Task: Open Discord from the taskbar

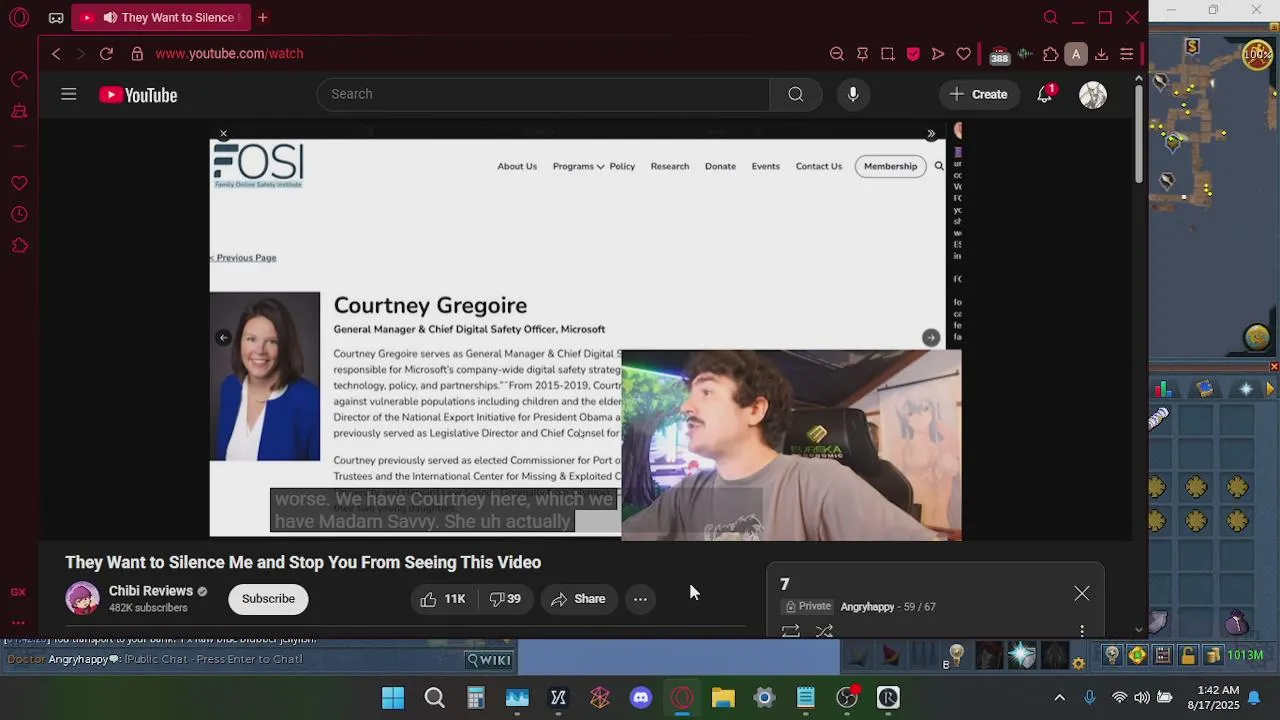Action: pos(641,698)
